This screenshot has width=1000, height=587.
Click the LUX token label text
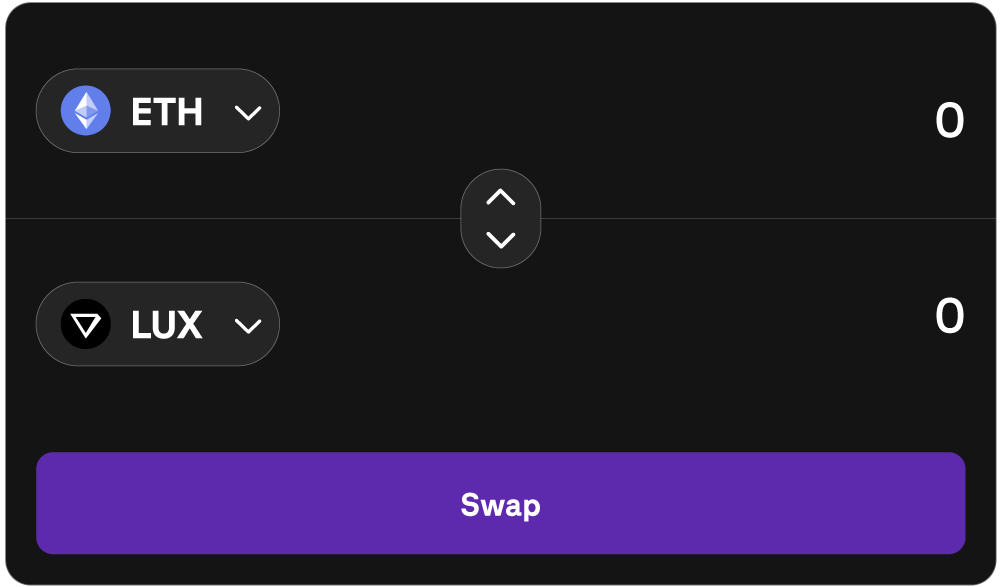pyautogui.click(x=167, y=326)
